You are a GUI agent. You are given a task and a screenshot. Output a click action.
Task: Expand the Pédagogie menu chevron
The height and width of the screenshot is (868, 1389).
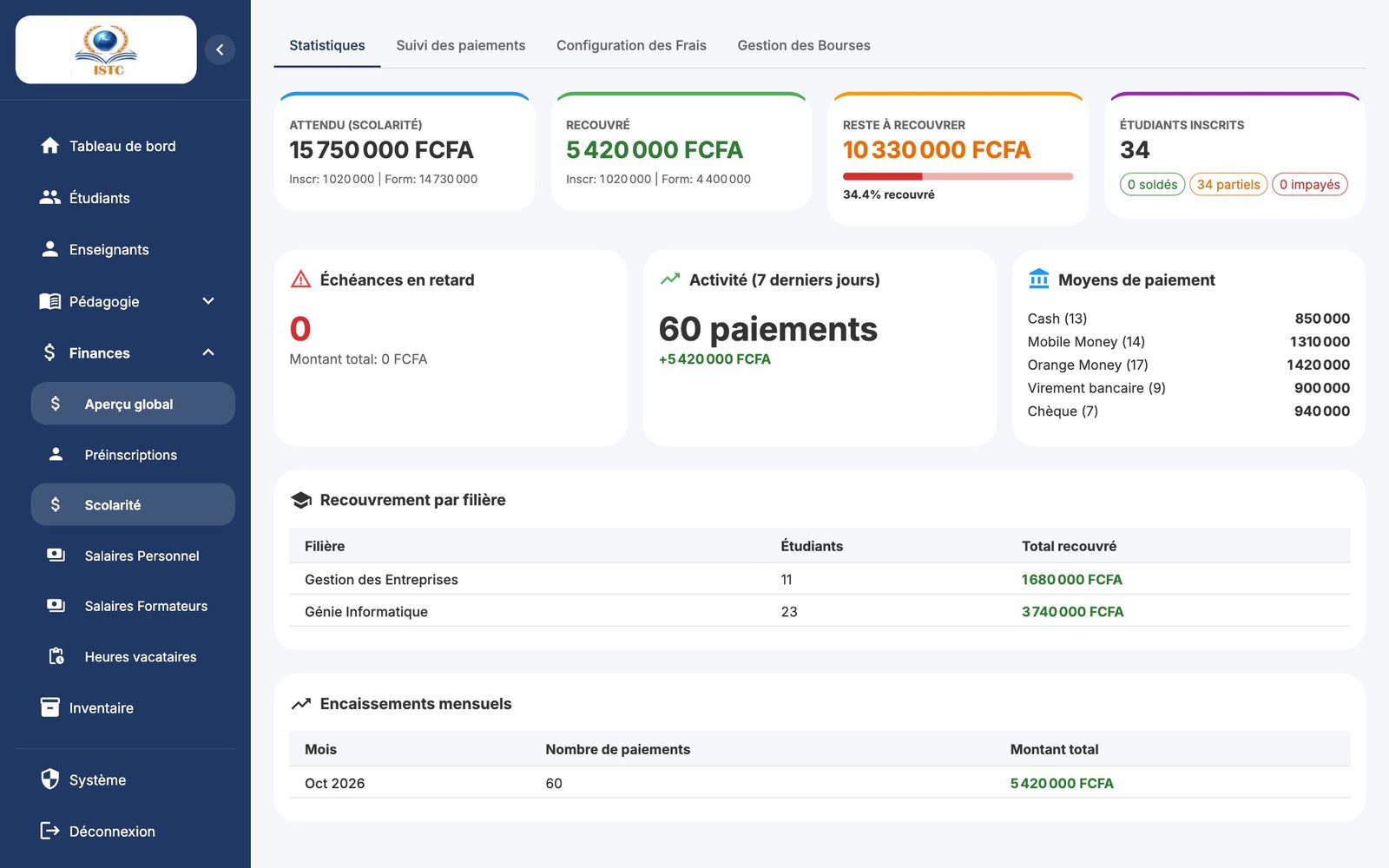pos(208,301)
